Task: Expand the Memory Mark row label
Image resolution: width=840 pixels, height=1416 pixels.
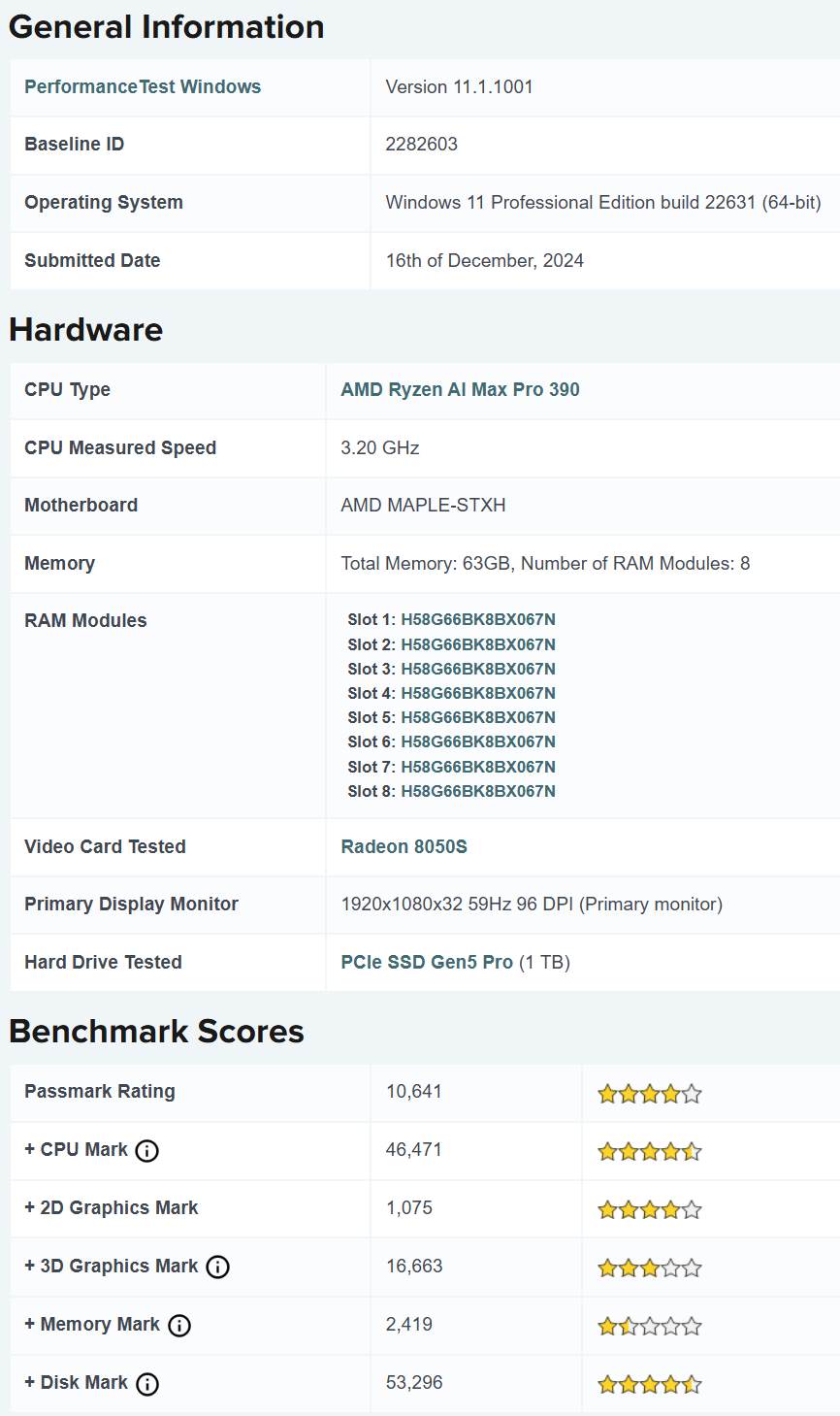Action: 91,1325
